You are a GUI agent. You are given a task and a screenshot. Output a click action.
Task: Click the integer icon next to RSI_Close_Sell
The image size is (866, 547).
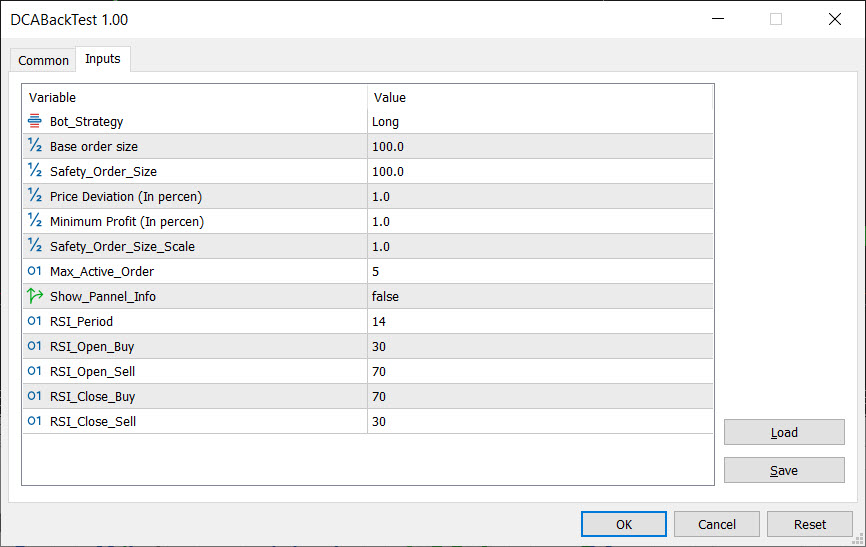click(x=34, y=421)
